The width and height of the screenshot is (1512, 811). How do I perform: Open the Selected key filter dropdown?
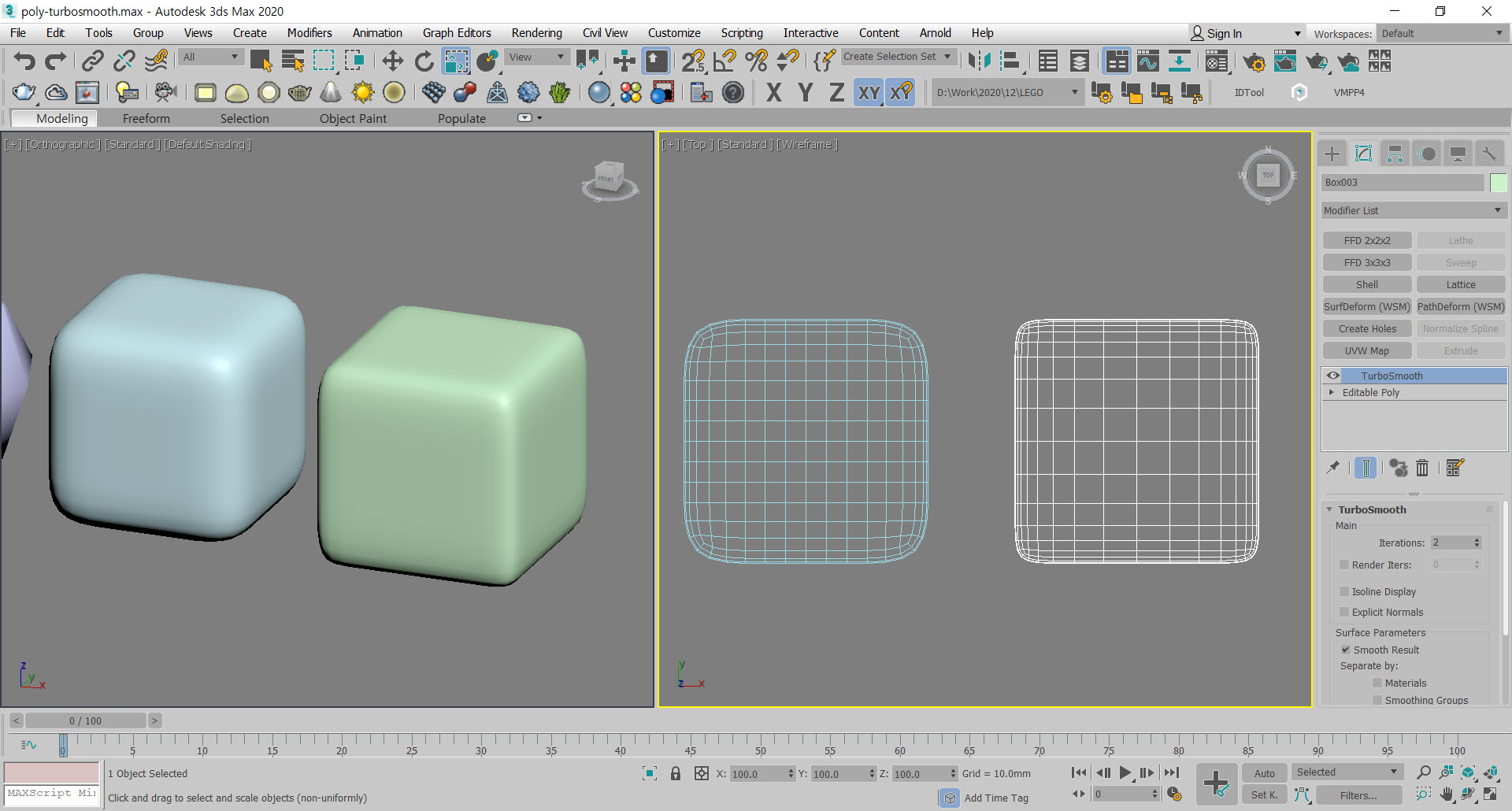(x=1347, y=772)
